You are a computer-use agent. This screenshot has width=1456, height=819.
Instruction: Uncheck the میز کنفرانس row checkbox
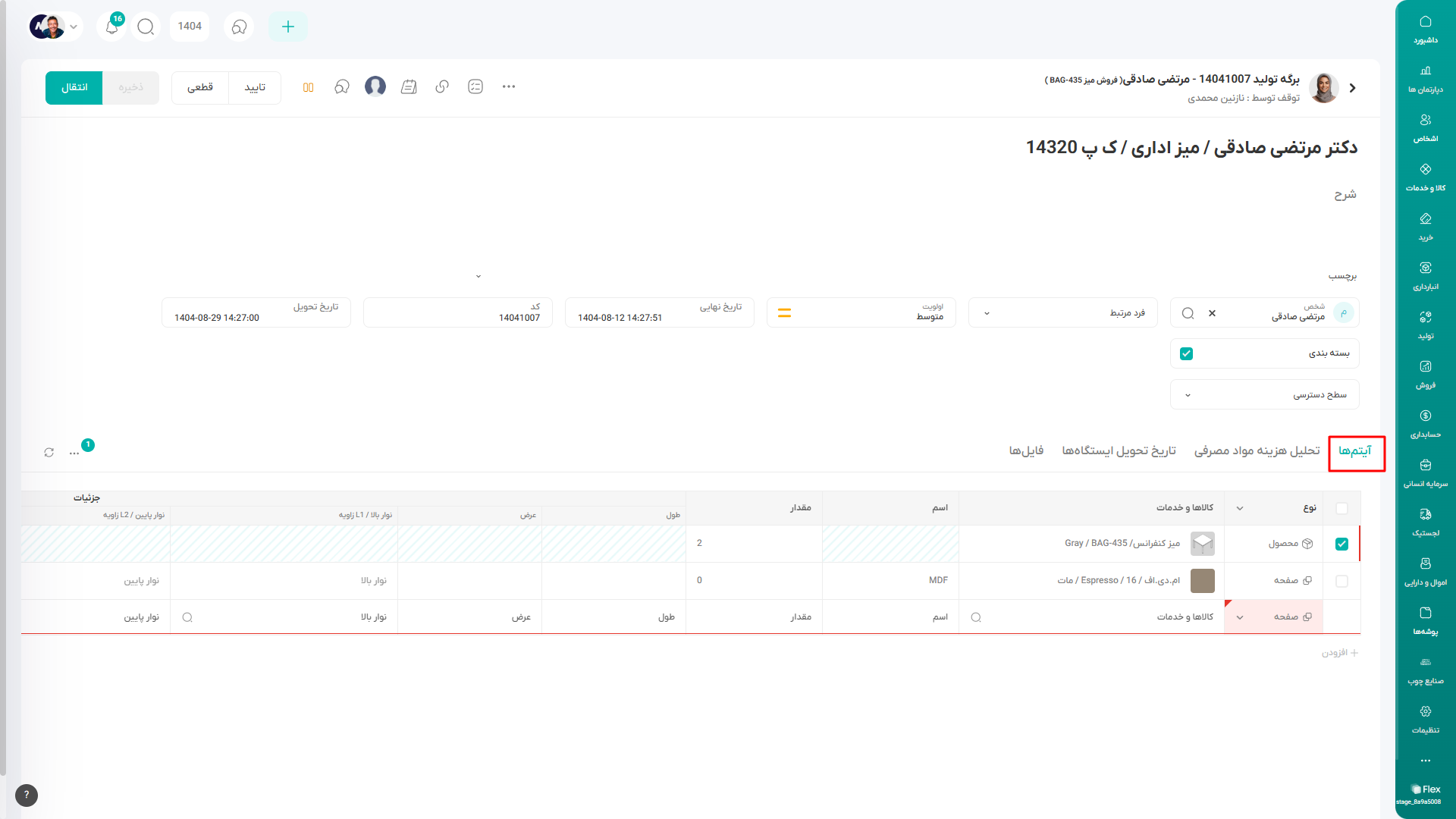point(1341,544)
